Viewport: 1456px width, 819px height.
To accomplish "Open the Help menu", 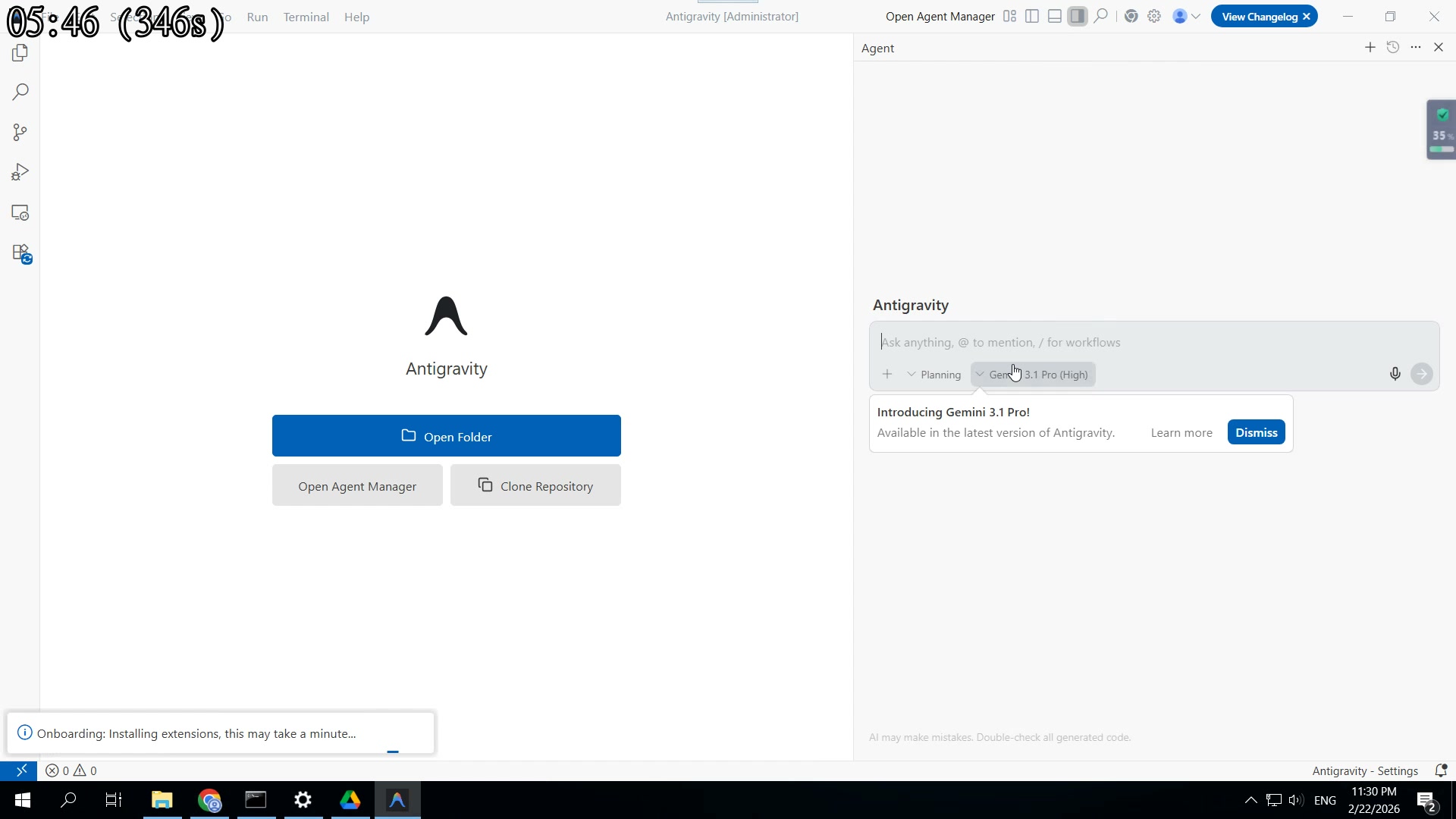I will [x=356, y=17].
